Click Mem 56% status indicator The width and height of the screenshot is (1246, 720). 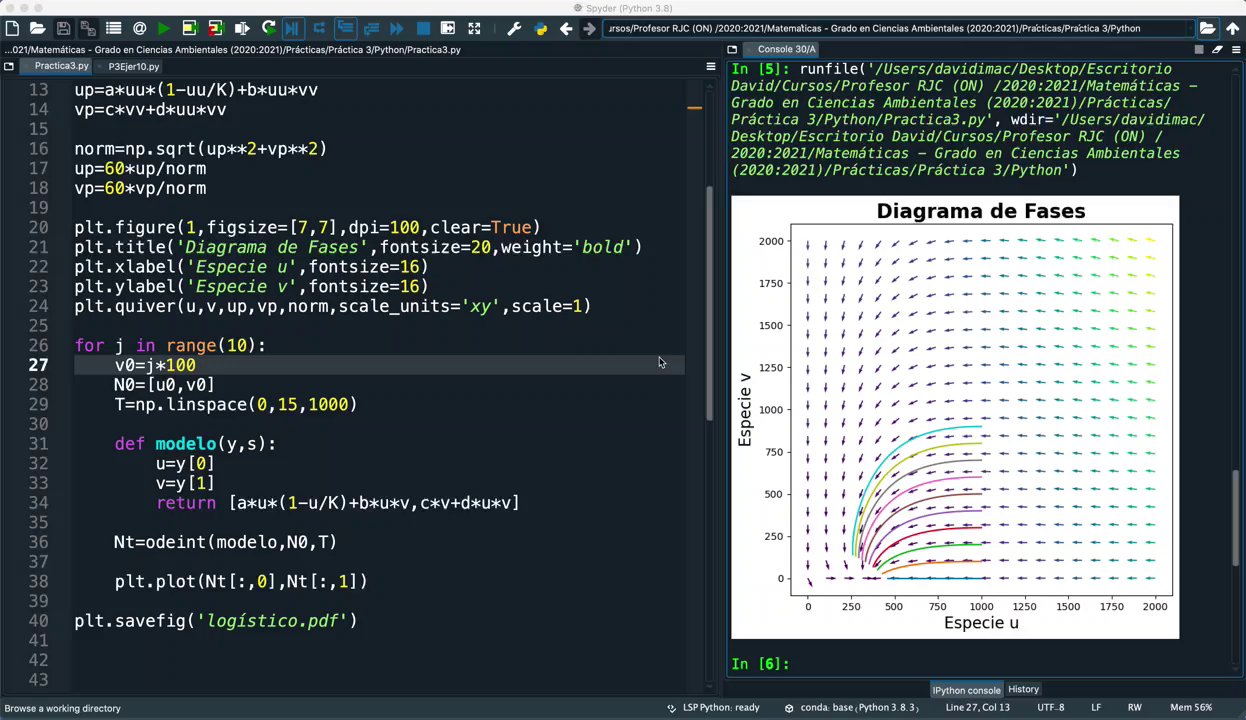(1190, 708)
